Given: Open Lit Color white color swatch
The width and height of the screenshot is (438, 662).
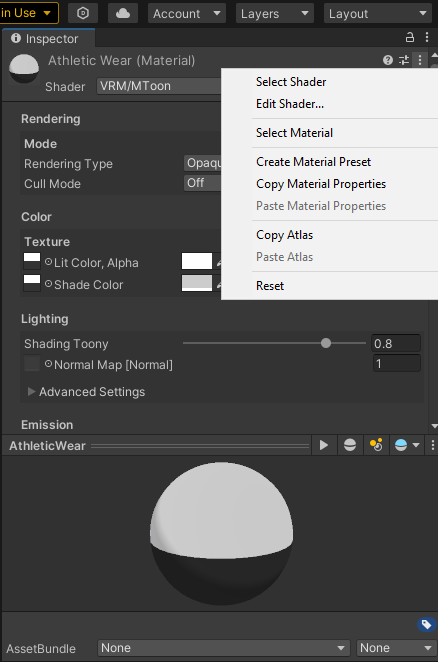Looking at the screenshot, I should pyautogui.click(x=197, y=261).
